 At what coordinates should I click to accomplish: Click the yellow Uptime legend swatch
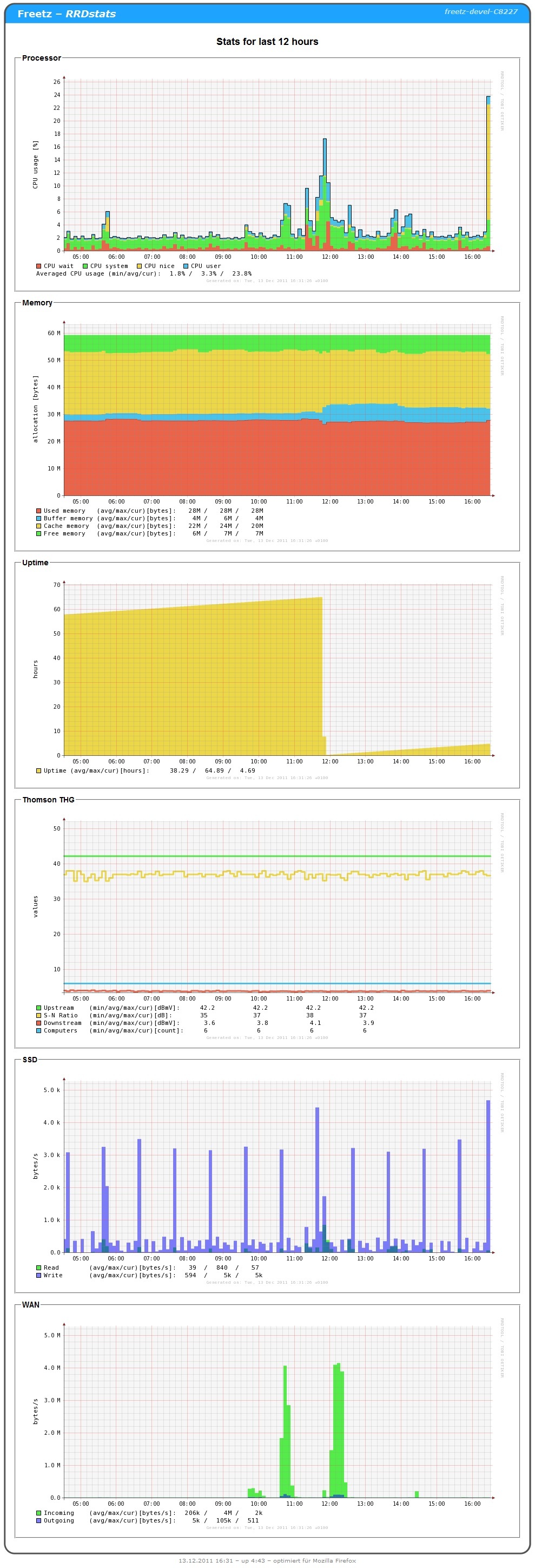[39, 770]
